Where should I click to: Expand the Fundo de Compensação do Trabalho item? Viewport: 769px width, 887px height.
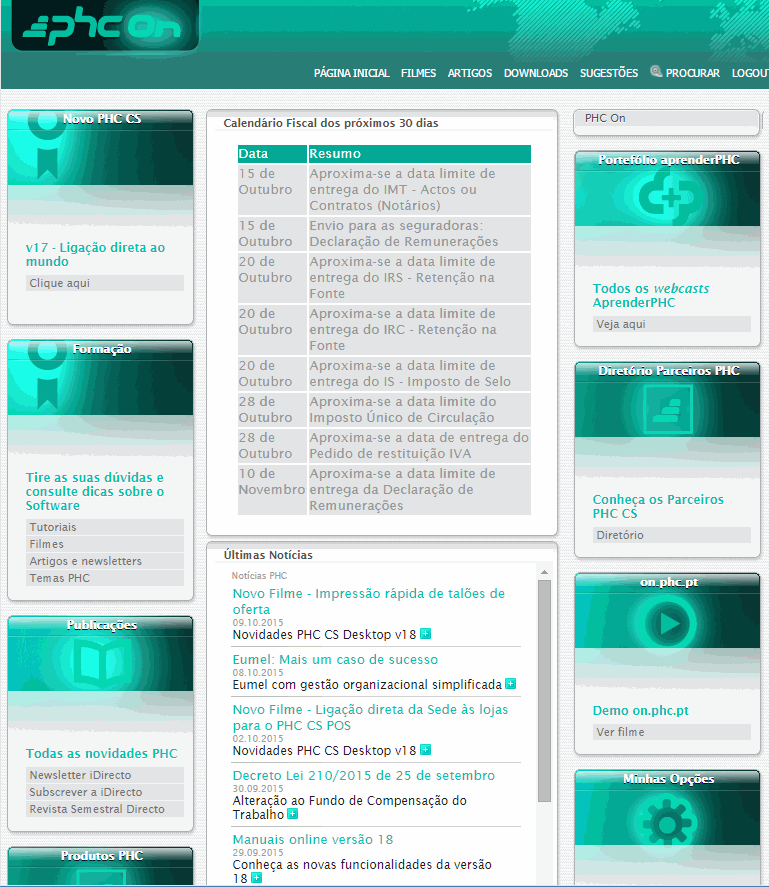292,814
